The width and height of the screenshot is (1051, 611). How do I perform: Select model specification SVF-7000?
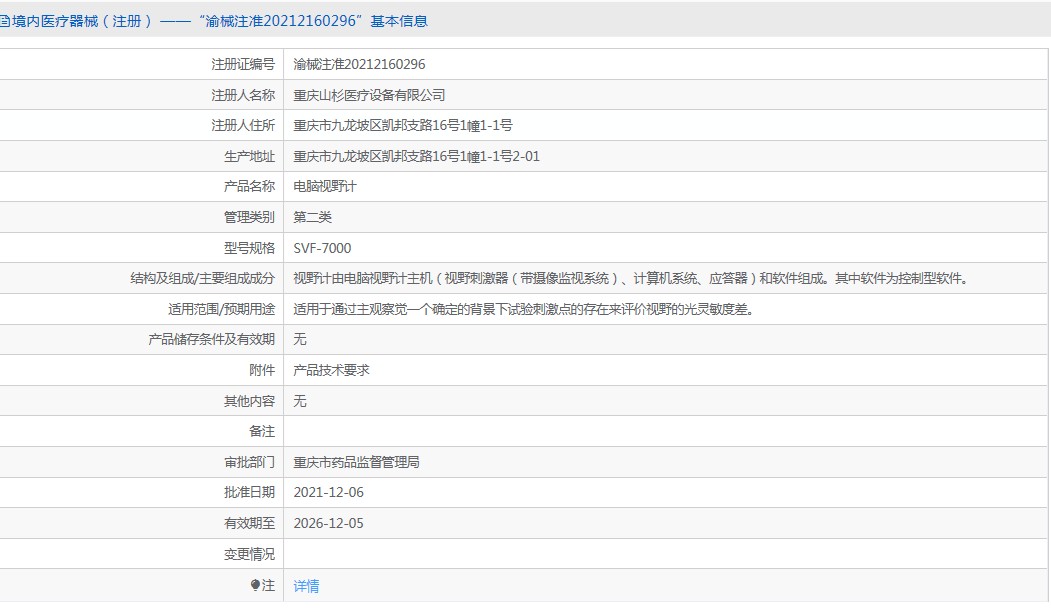[x=322, y=248]
